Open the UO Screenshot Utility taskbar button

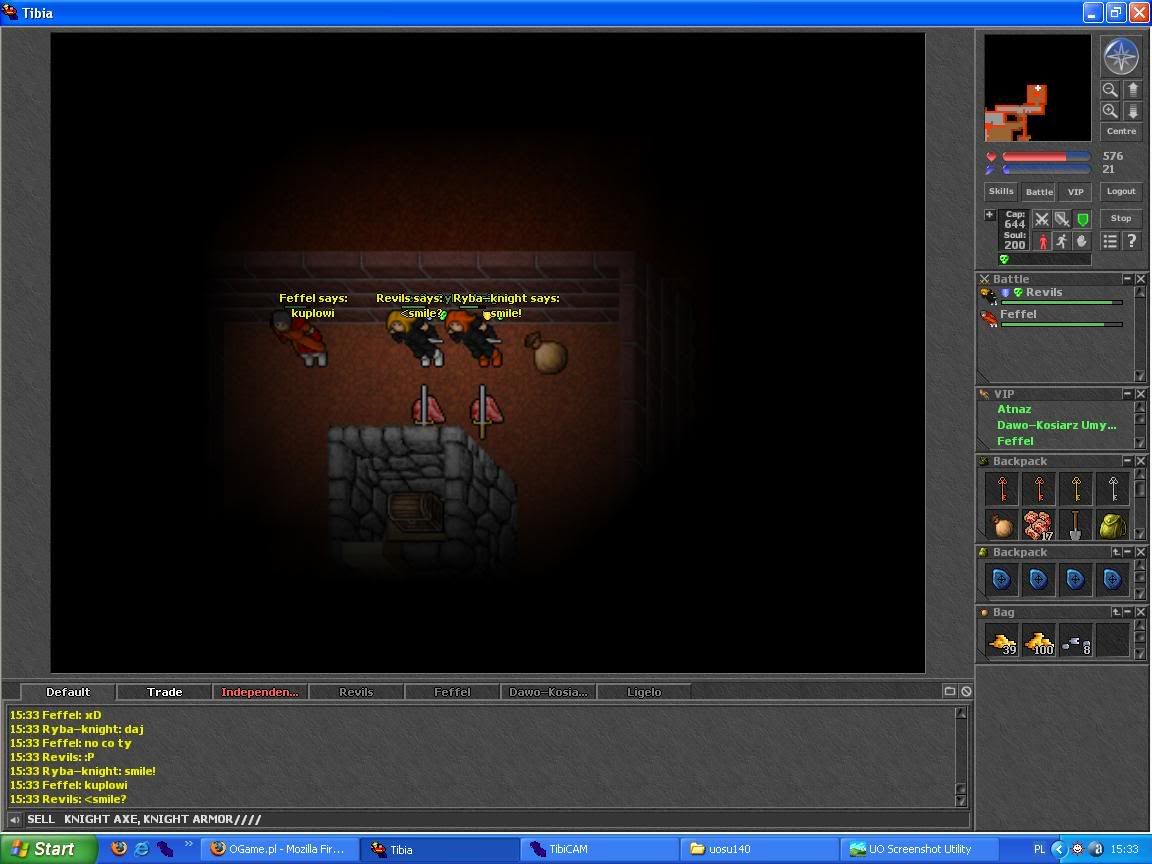pos(918,849)
